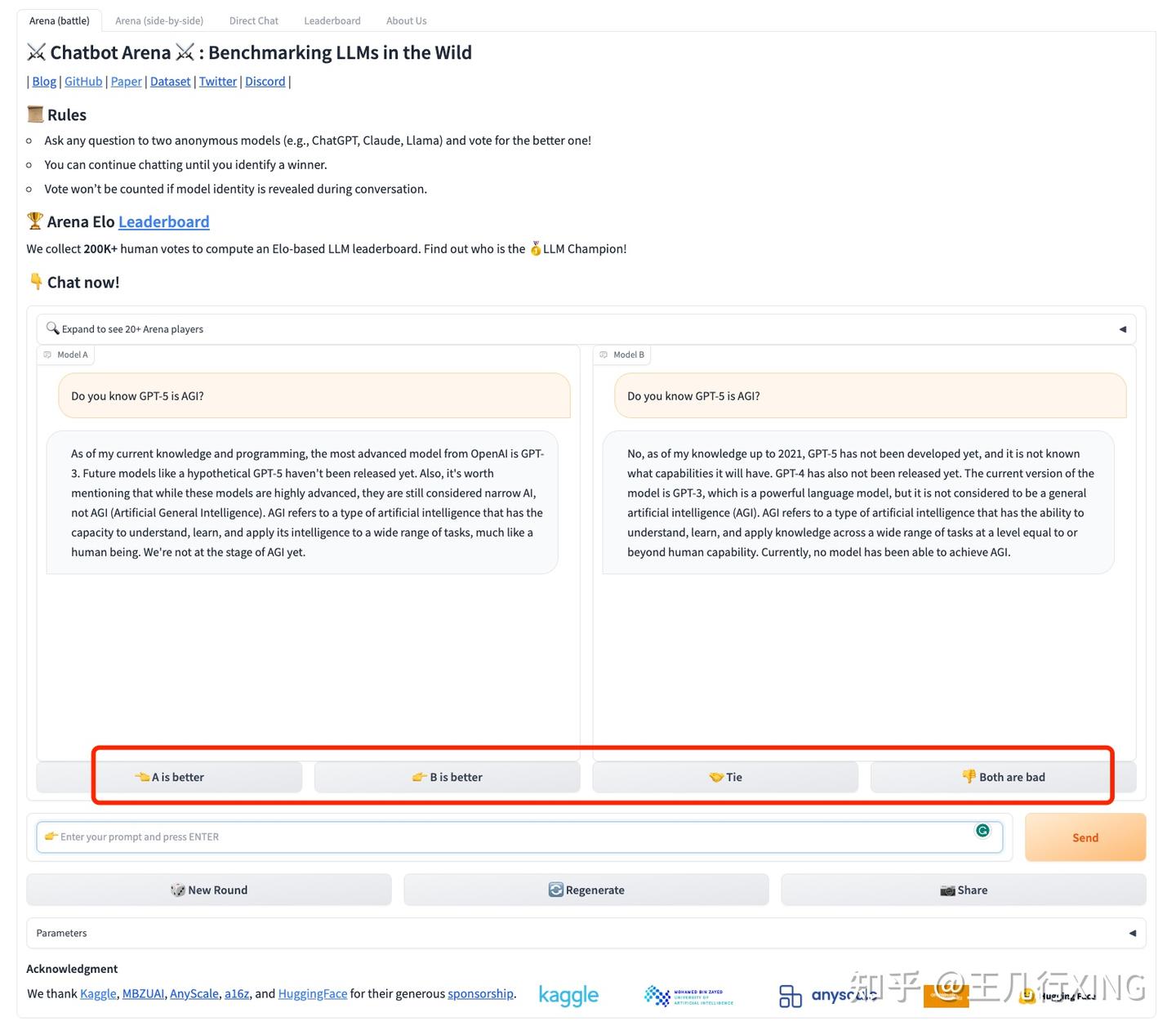This screenshot has width=1176, height=1035.
Task: Collapse the Arena players accordion arrow
Action: (1123, 328)
